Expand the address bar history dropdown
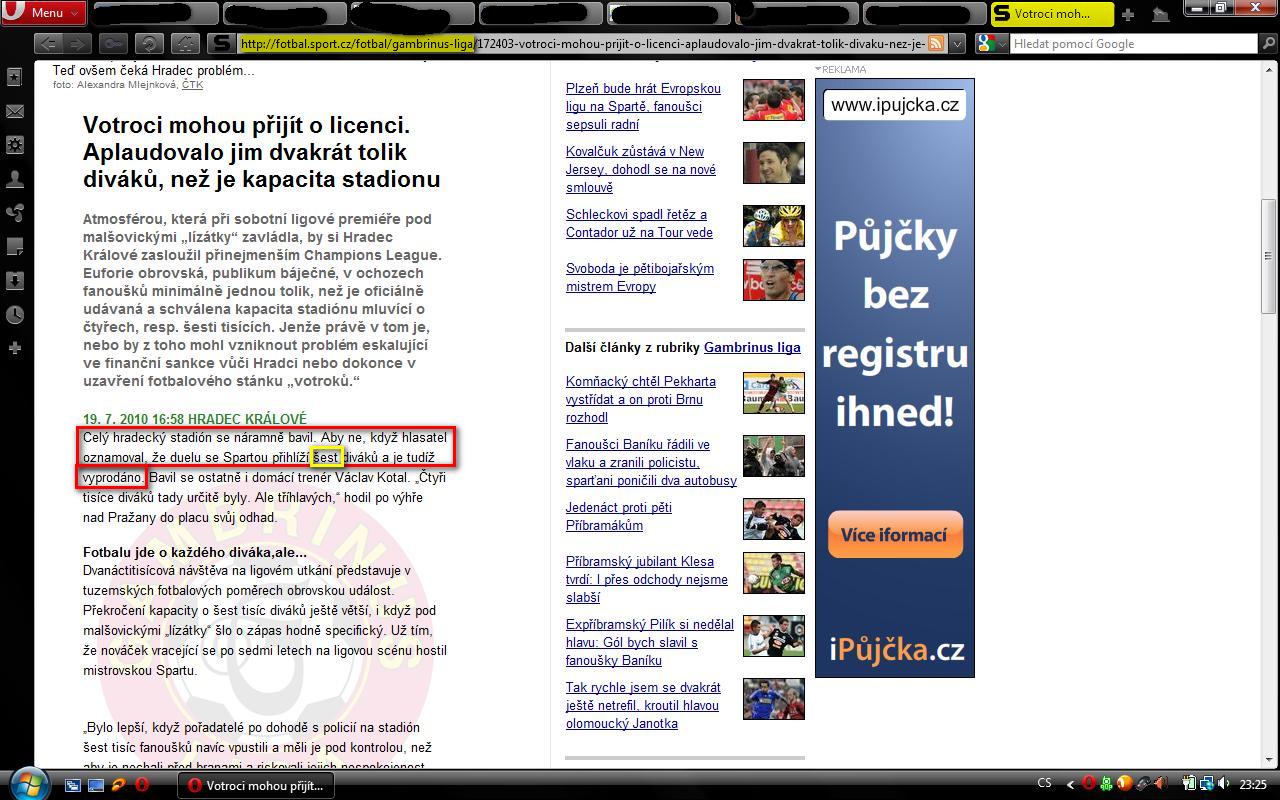This screenshot has width=1280, height=800. 957,43
